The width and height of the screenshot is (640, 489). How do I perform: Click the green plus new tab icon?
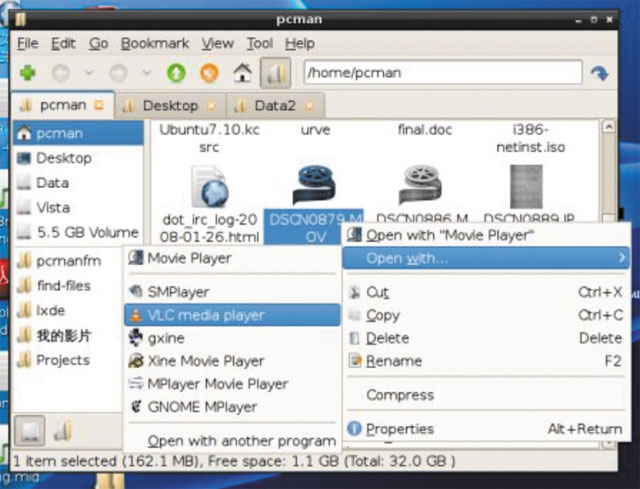click(x=28, y=73)
